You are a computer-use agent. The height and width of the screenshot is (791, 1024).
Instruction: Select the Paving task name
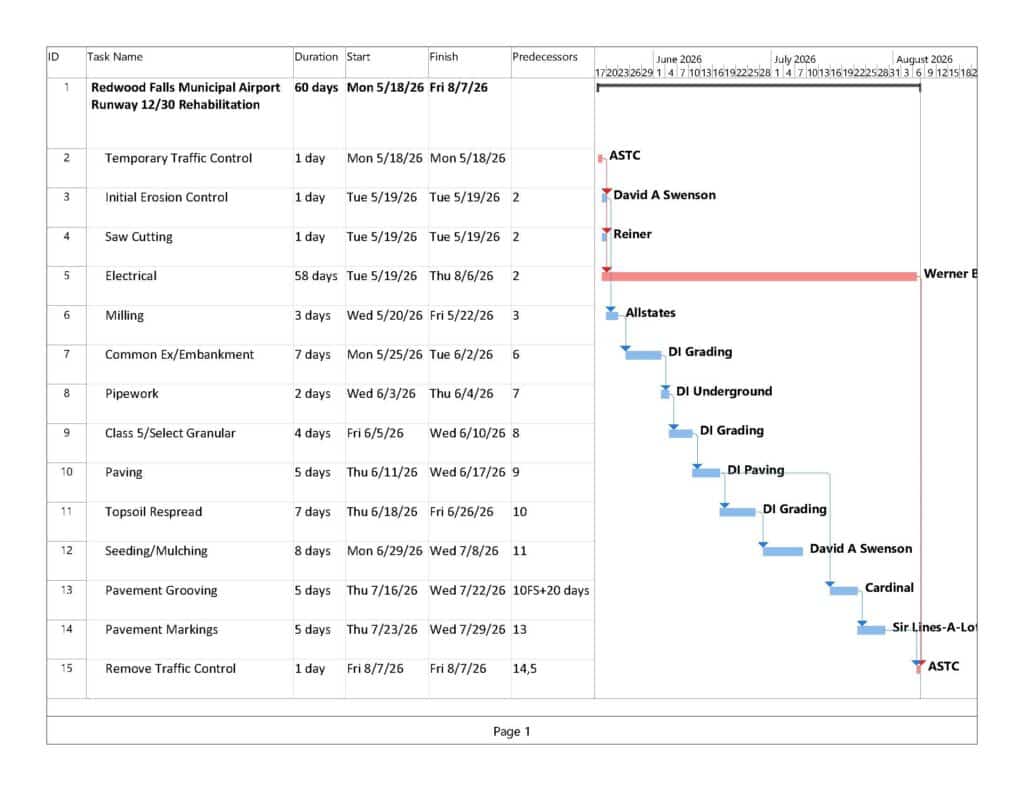coord(123,472)
